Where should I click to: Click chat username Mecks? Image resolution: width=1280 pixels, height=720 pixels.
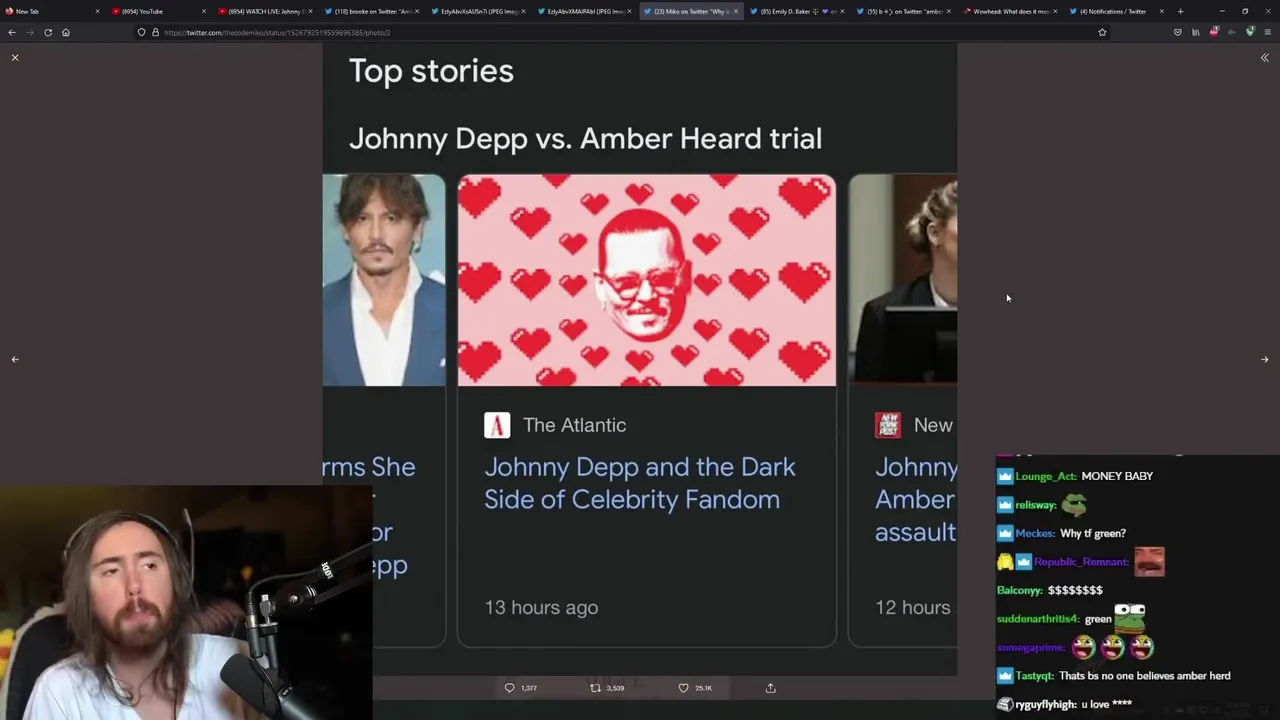pyautogui.click(x=1035, y=533)
